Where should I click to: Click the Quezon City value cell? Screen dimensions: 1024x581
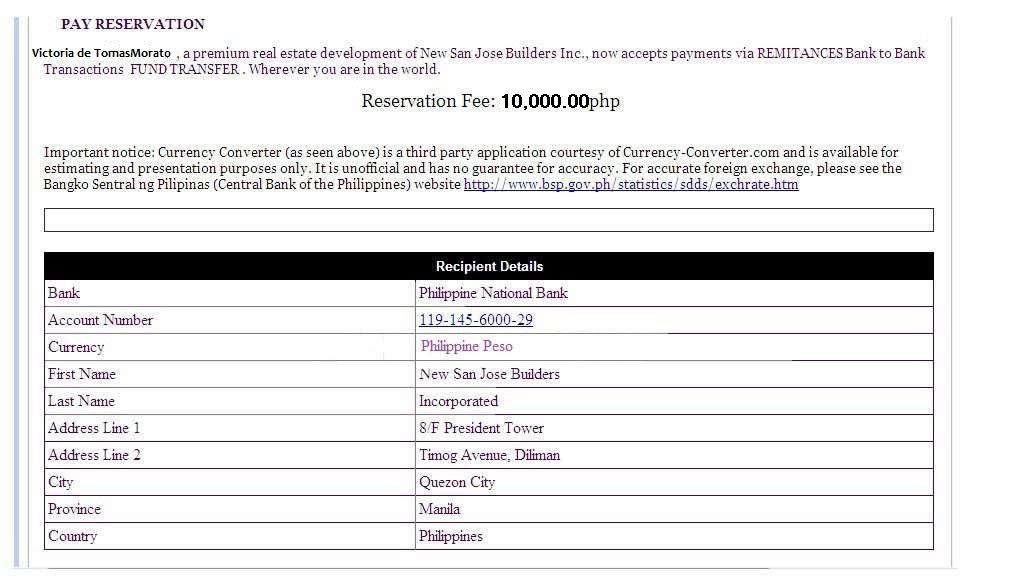point(674,482)
